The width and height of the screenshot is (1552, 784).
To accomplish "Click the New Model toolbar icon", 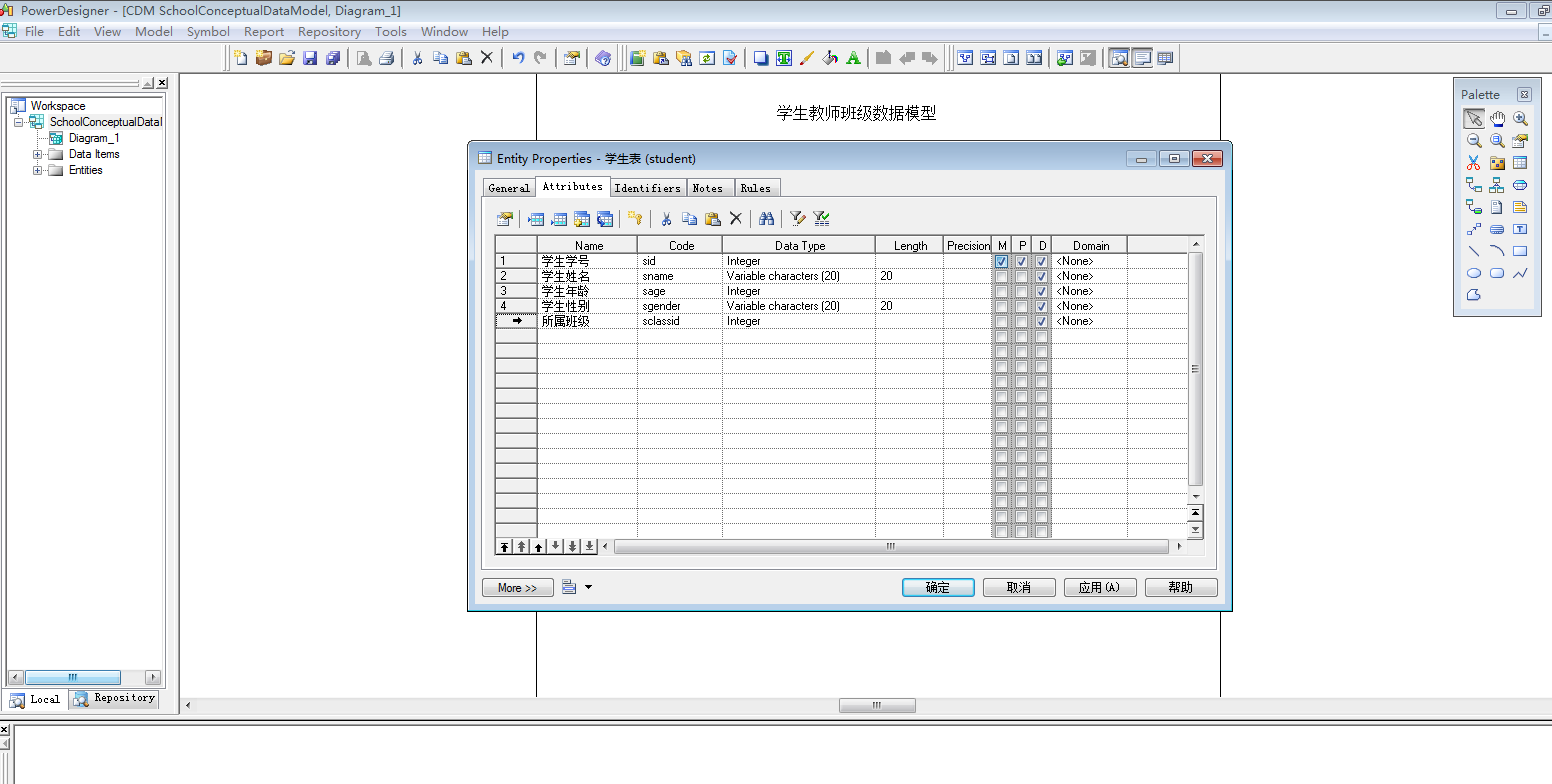I will pos(240,58).
